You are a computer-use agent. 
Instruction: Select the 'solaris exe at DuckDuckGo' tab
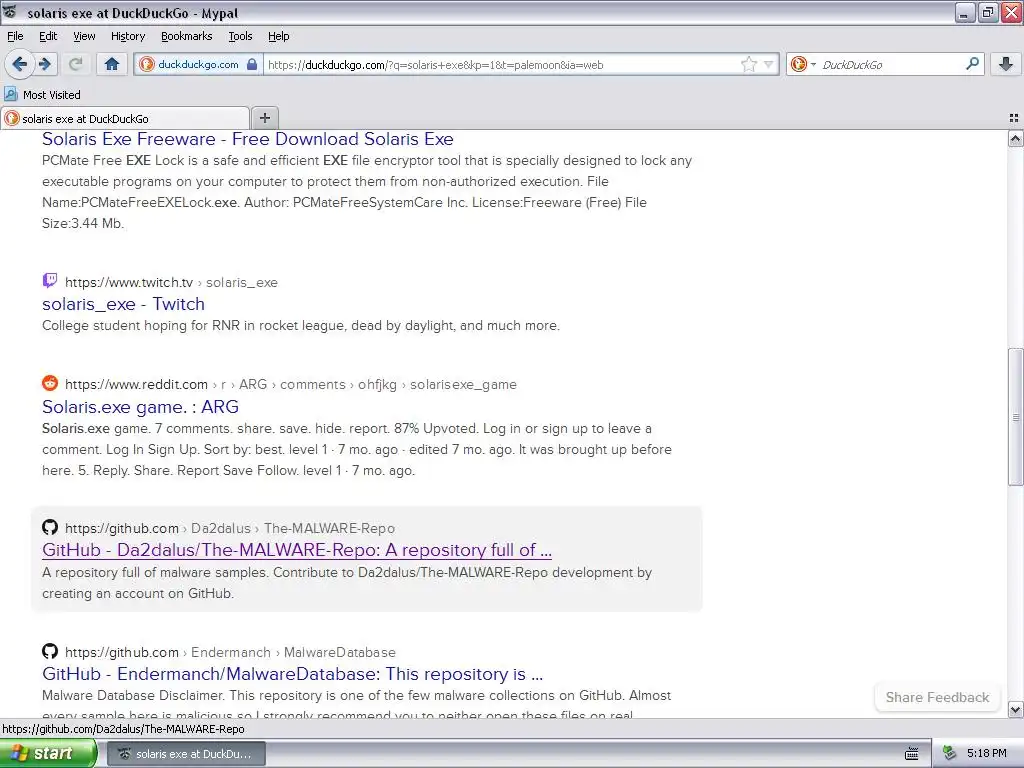(x=125, y=118)
